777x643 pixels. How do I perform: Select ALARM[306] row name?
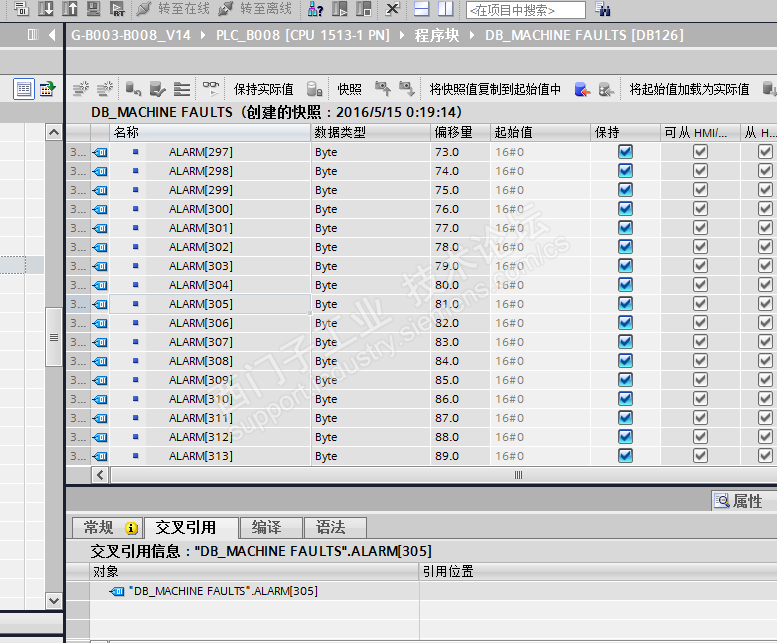pyautogui.click(x=201, y=323)
